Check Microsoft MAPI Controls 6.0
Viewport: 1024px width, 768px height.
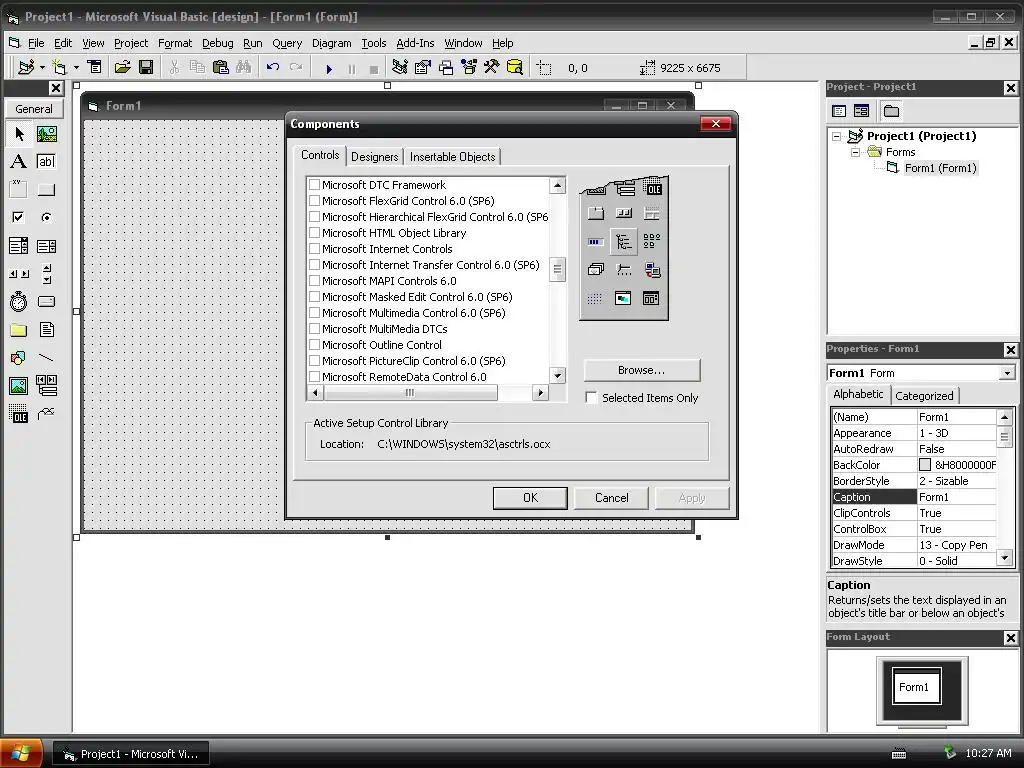click(x=314, y=281)
